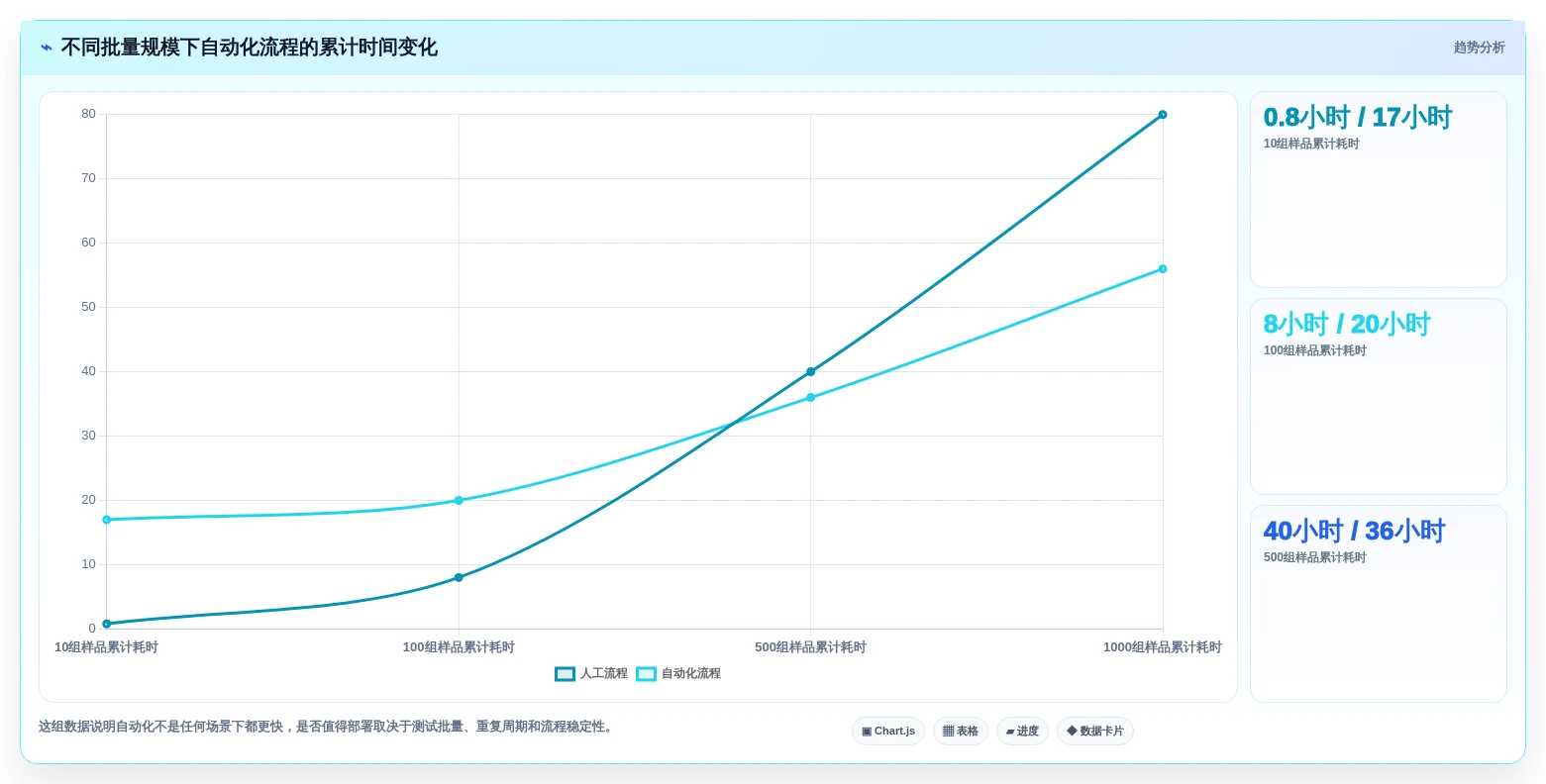Click the 自动化流程 legend color box
1546x784 pixels.
click(646, 674)
